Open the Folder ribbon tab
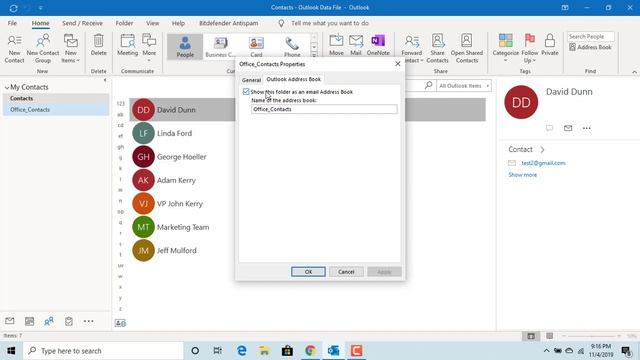Image resolution: width=640 pixels, height=360 pixels. [x=124, y=23]
